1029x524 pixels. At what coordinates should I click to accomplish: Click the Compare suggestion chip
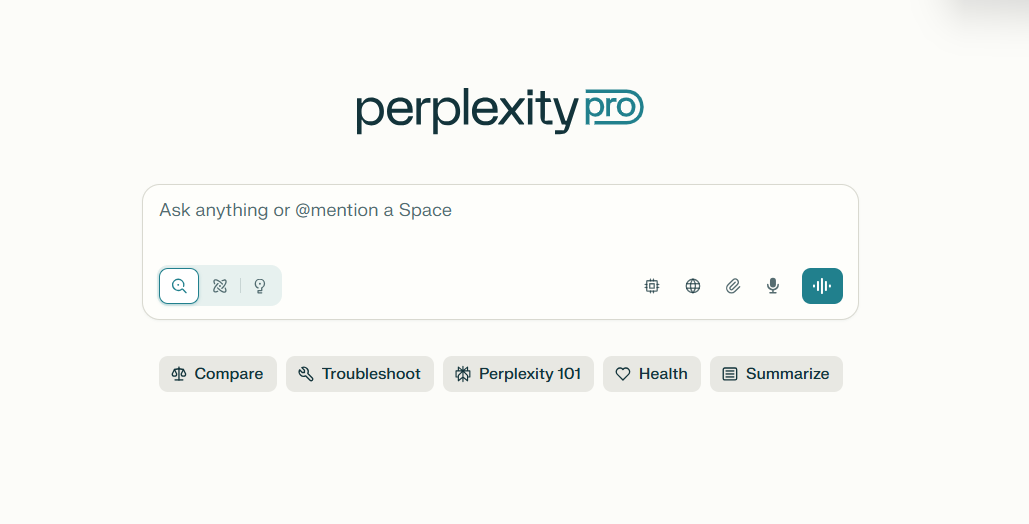218,374
